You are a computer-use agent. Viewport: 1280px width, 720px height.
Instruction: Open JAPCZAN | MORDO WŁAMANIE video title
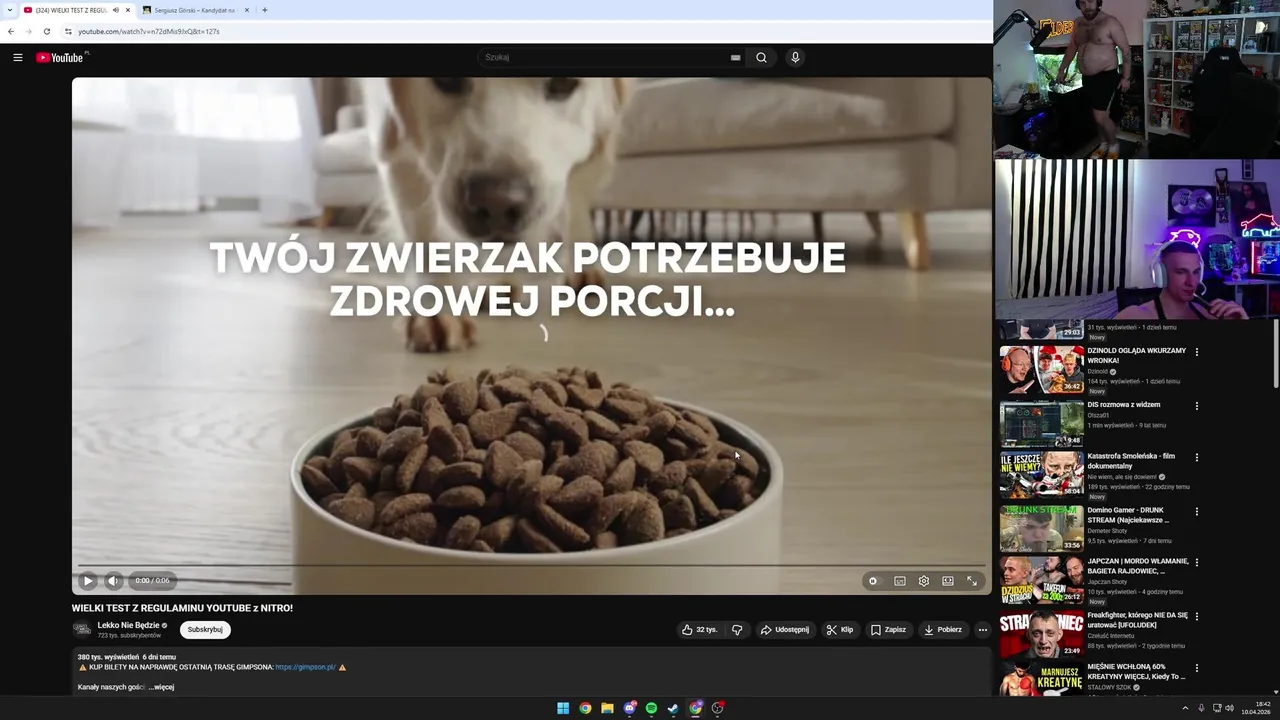click(1138, 566)
